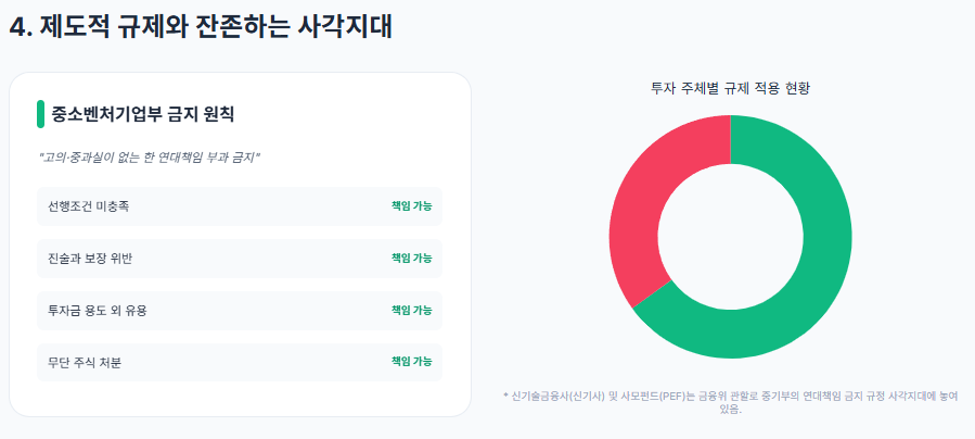
Task: Click 책임 가능 label in 무단 주식 처분 row
Action: pos(412,361)
